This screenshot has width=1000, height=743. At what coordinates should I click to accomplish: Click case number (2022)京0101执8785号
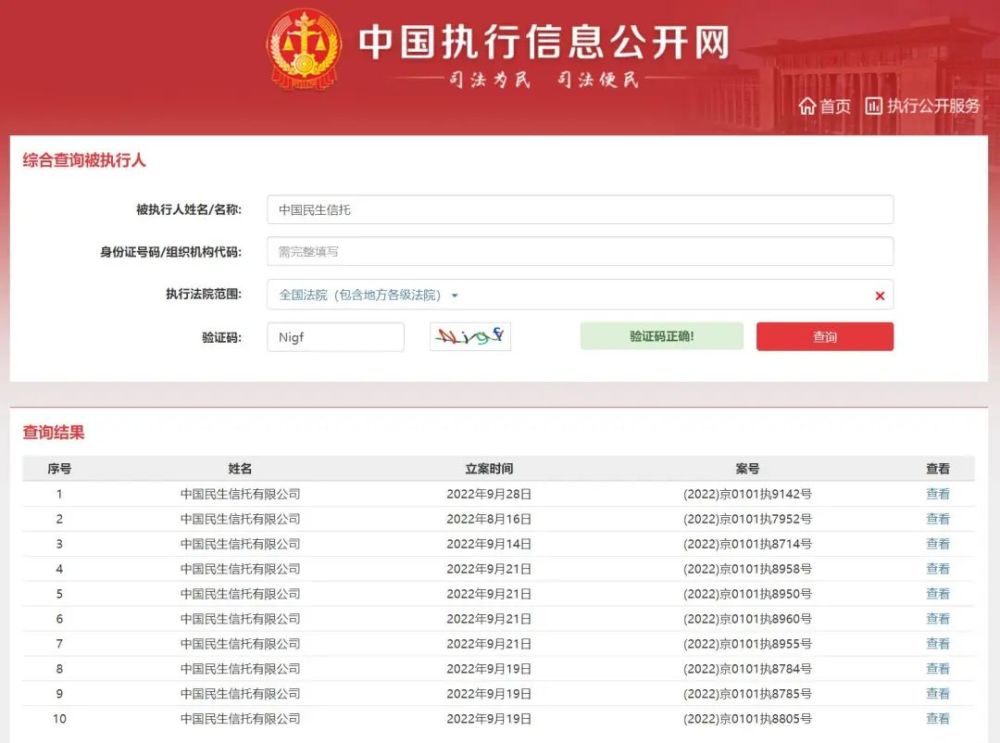tap(747, 693)
